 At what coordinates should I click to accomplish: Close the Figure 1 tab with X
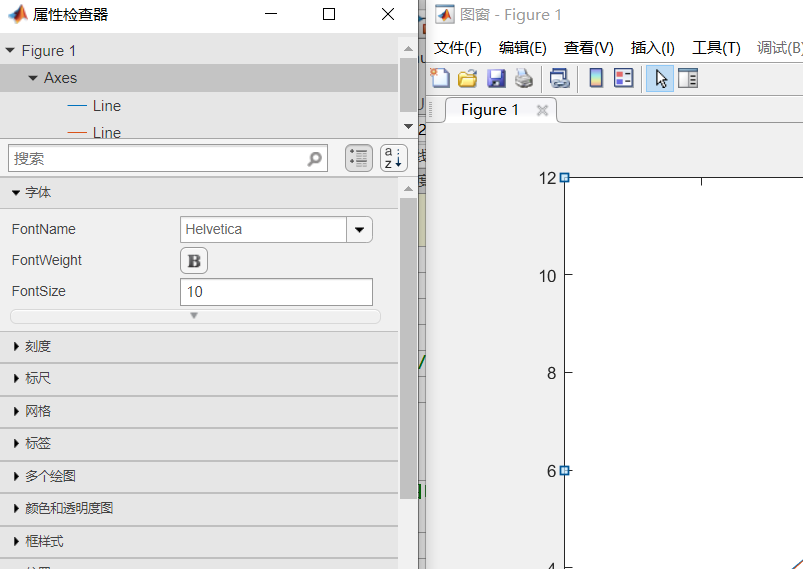click(x=542, y=110)
